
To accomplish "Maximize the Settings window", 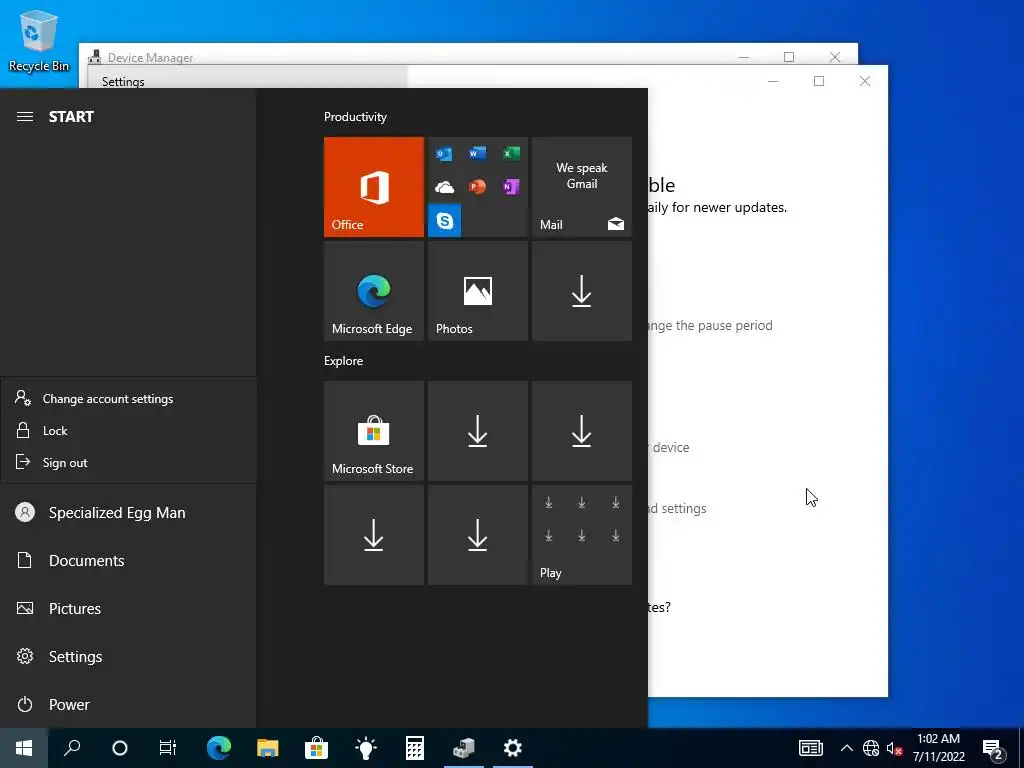I will click(x=819, y=81).
